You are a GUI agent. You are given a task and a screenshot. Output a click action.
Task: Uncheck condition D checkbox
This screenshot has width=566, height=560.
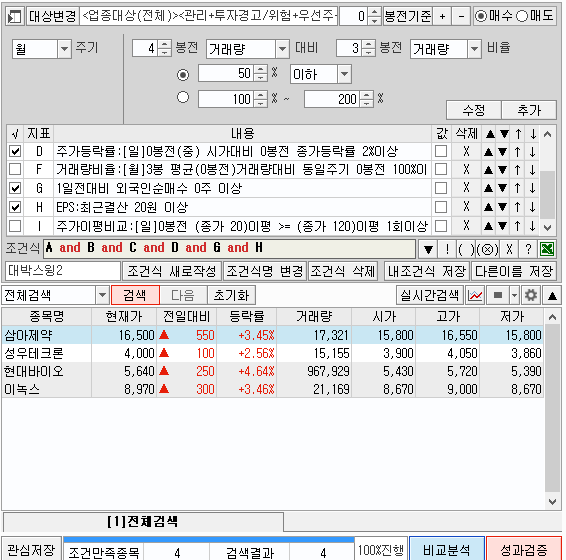click(15, 151)
